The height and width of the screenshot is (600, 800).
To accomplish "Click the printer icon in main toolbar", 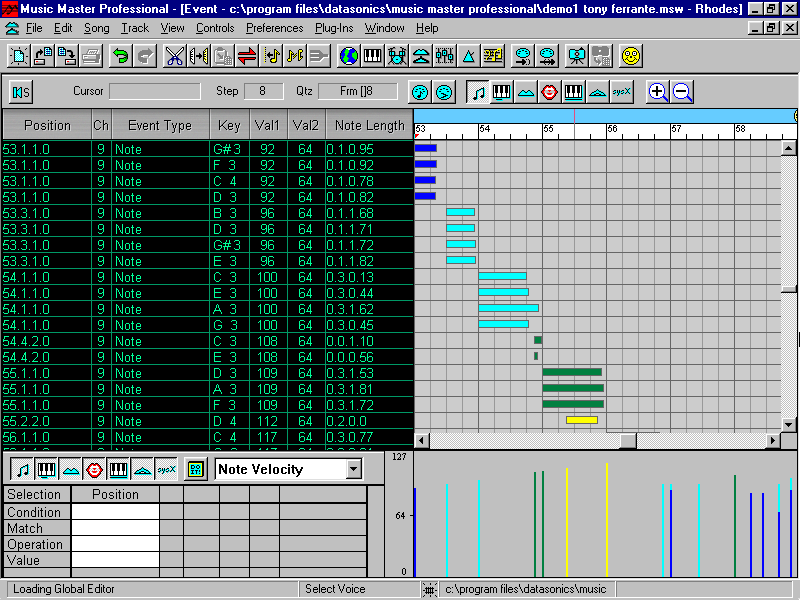I will tap(91, 56).
